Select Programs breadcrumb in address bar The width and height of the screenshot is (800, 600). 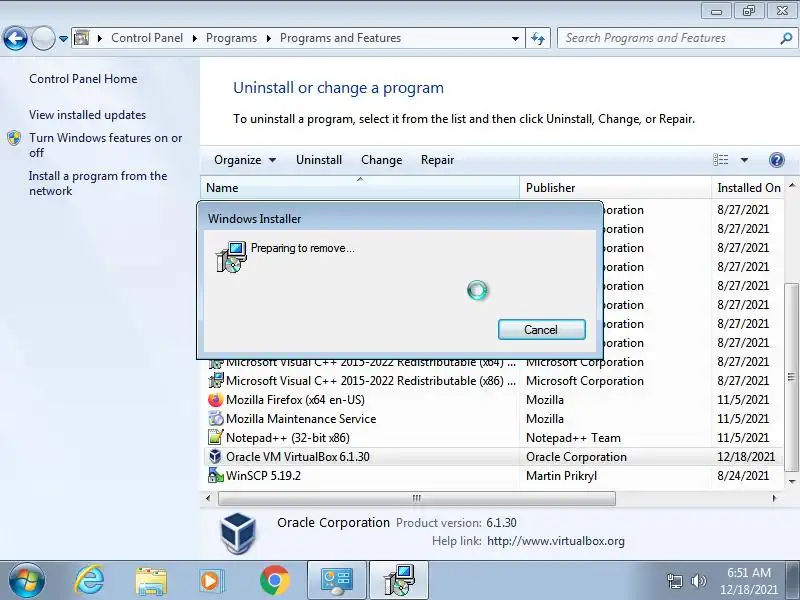coord(231,38)
